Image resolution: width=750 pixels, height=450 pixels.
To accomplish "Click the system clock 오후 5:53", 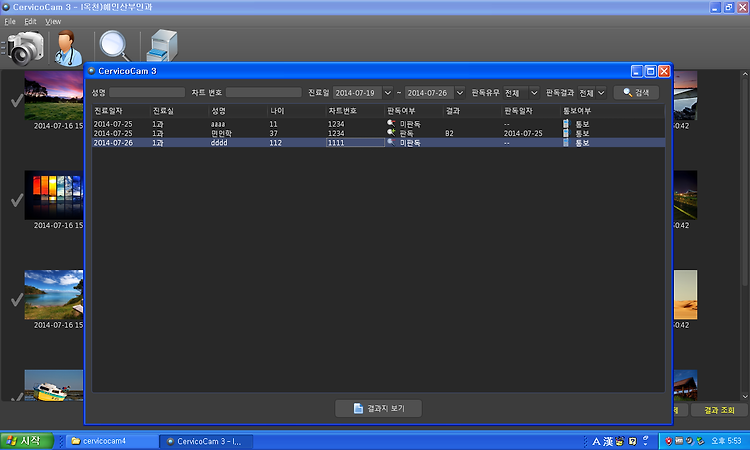I will (726, 441).
